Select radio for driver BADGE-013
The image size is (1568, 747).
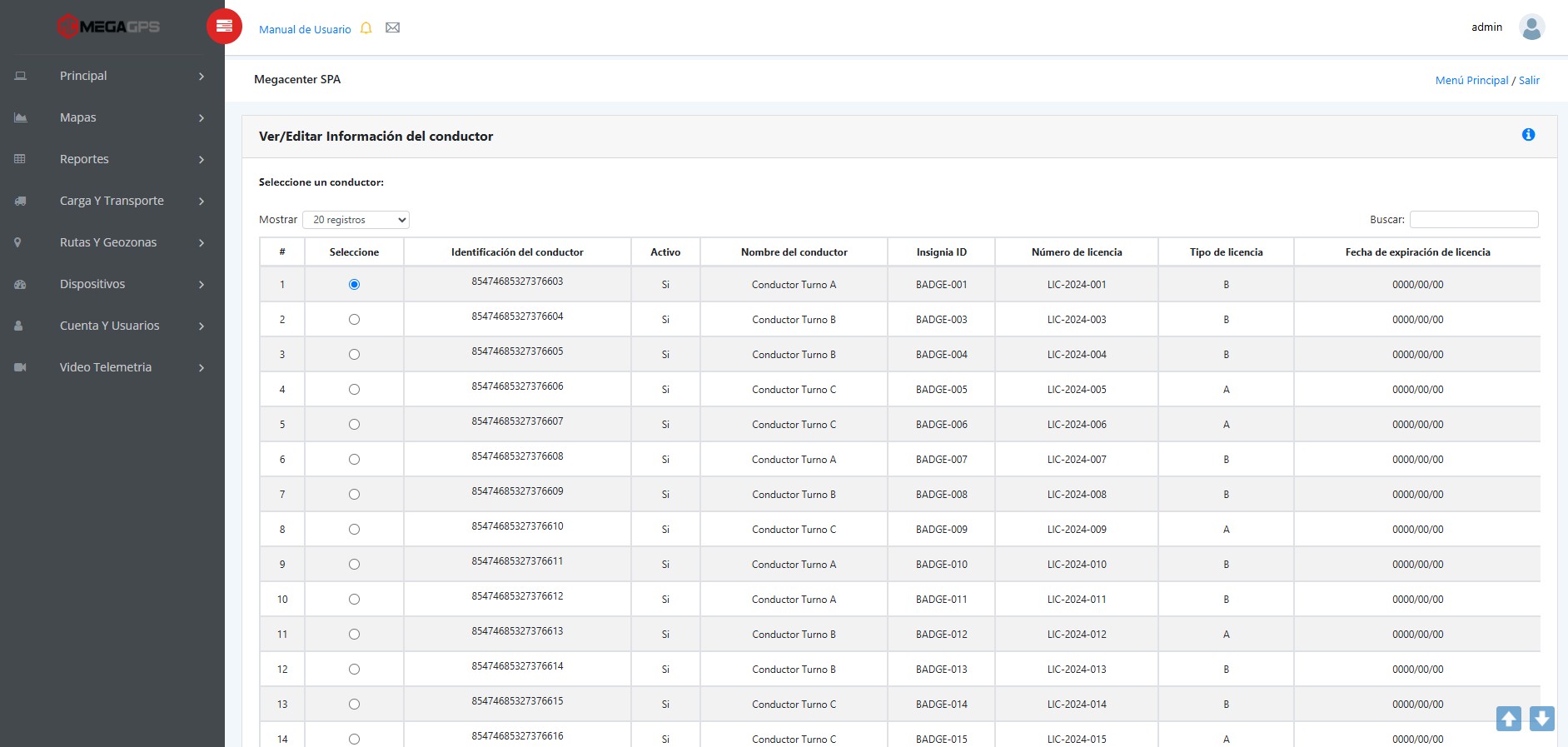point(354,670)
